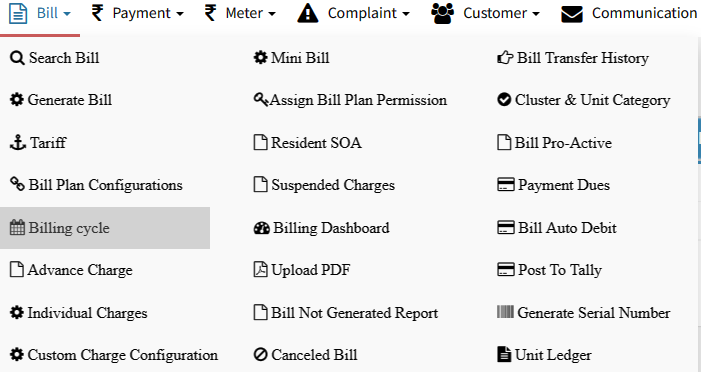Click the dashboard gauge icon for Billing Dashboard
Viewport: 701px width, 372px height.
pos(262,228)
